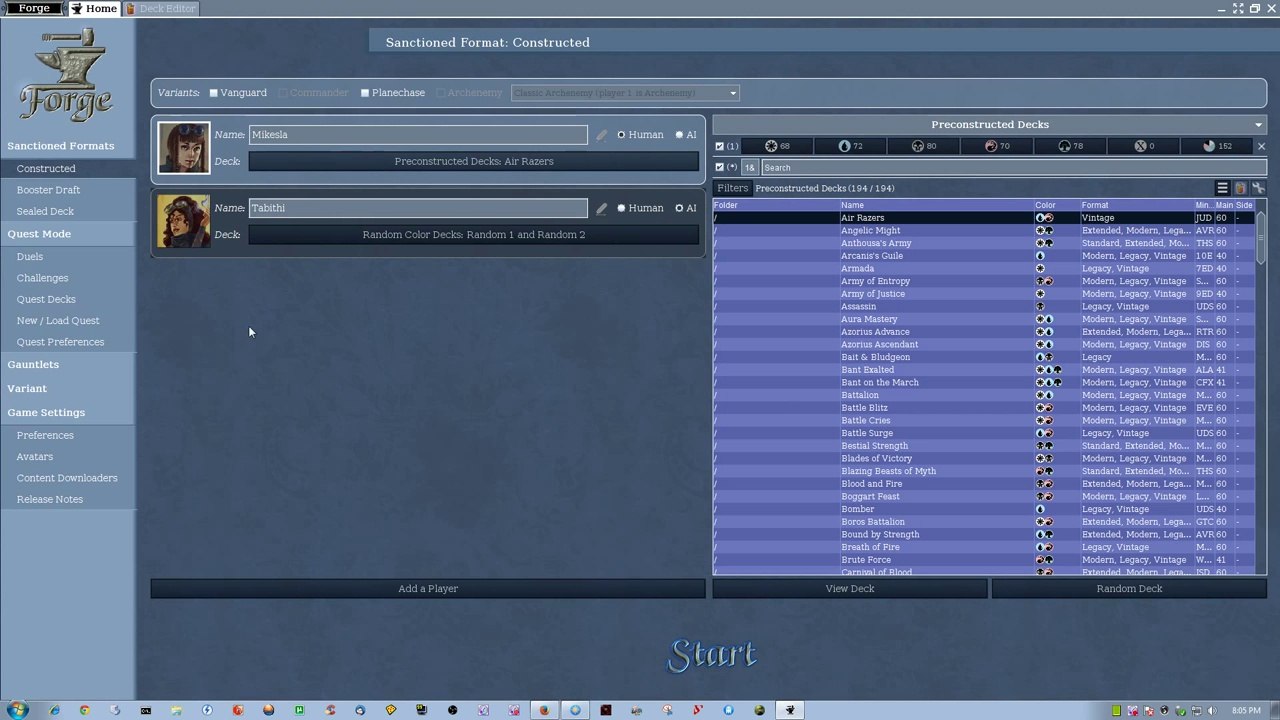This screenshot has width=1280, height=720.
Task: Collapse Game Settings section
Action: click(46, 413)
